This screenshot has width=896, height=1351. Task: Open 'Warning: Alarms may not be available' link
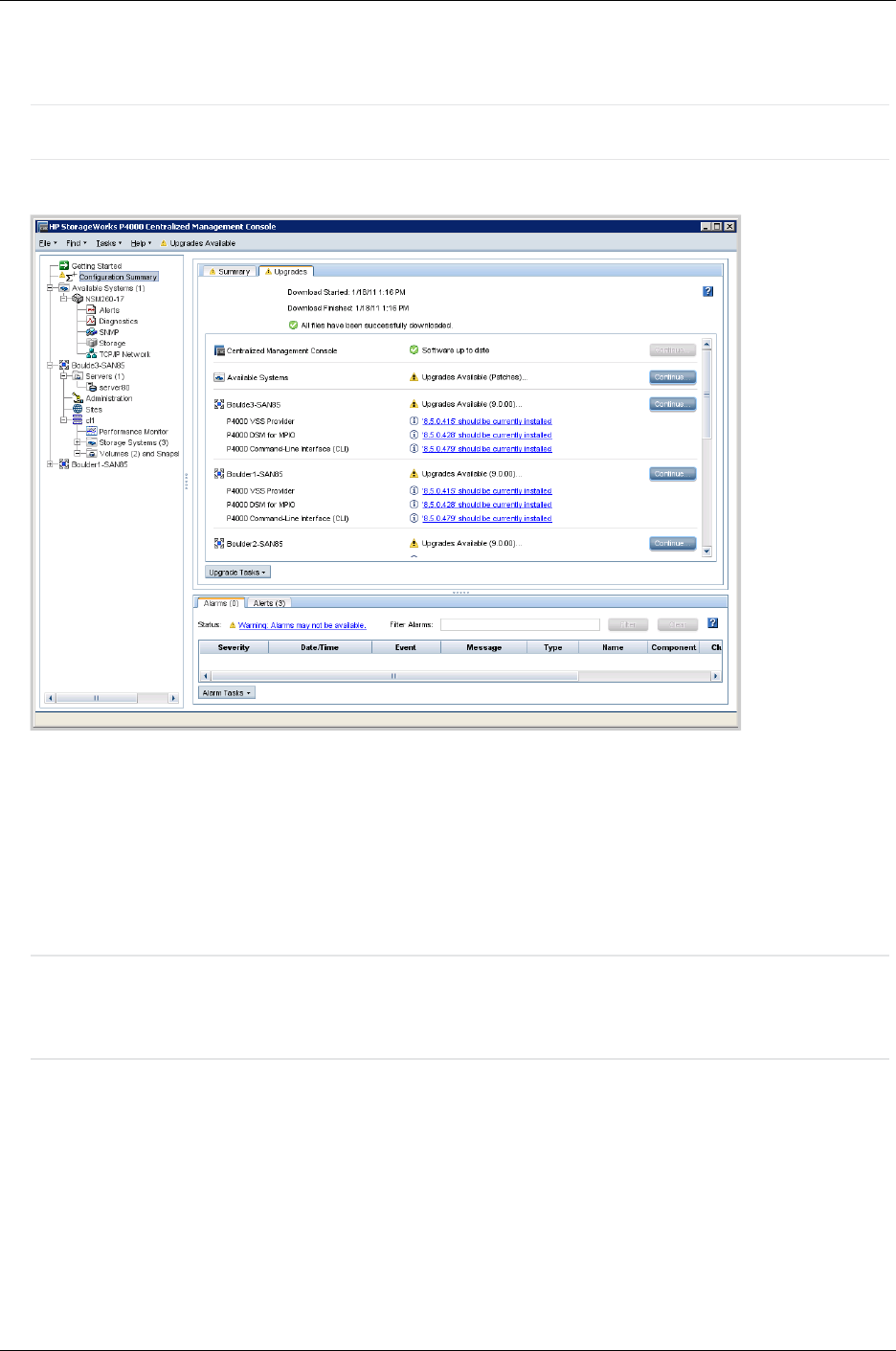(x=302, y=625)
